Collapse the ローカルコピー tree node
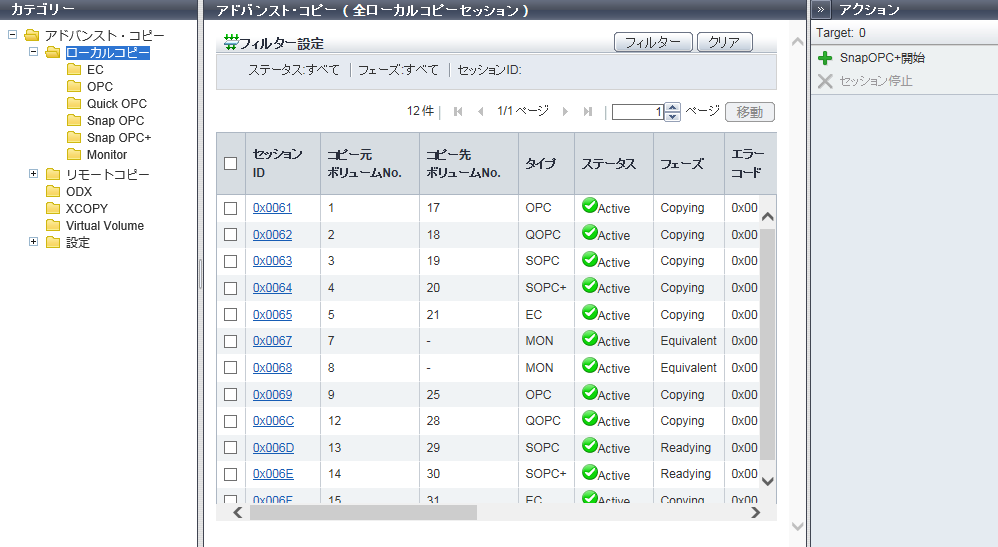 (34, 52)
